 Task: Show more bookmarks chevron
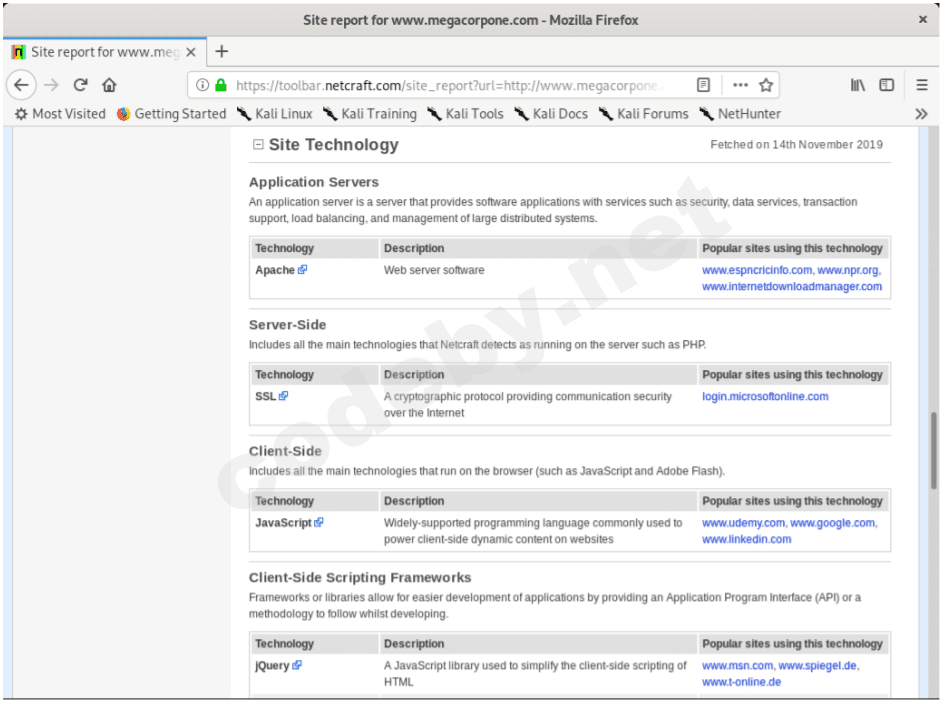(921, 114)
